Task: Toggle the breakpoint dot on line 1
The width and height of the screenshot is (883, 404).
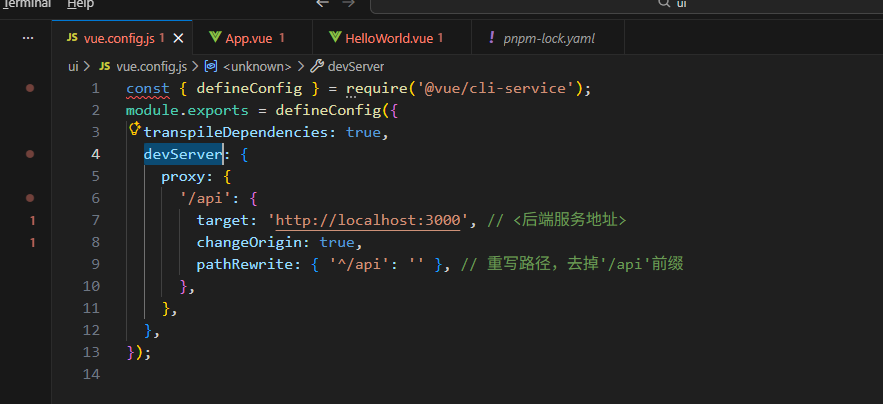Action: pos(30,88)
